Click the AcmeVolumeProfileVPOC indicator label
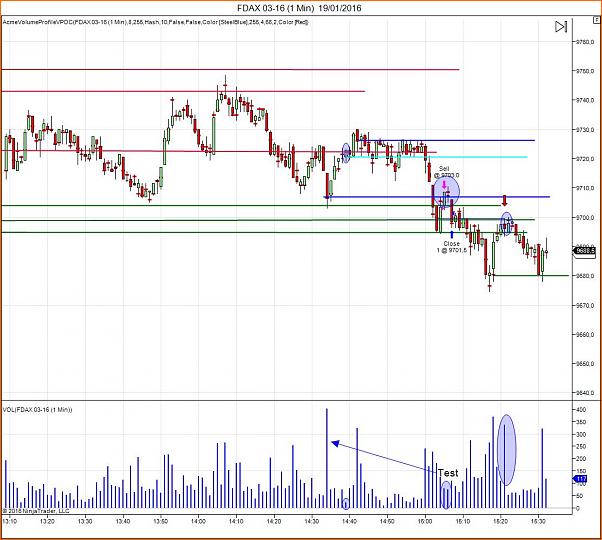This screenshot has height=540, width=602. point(155,22)
